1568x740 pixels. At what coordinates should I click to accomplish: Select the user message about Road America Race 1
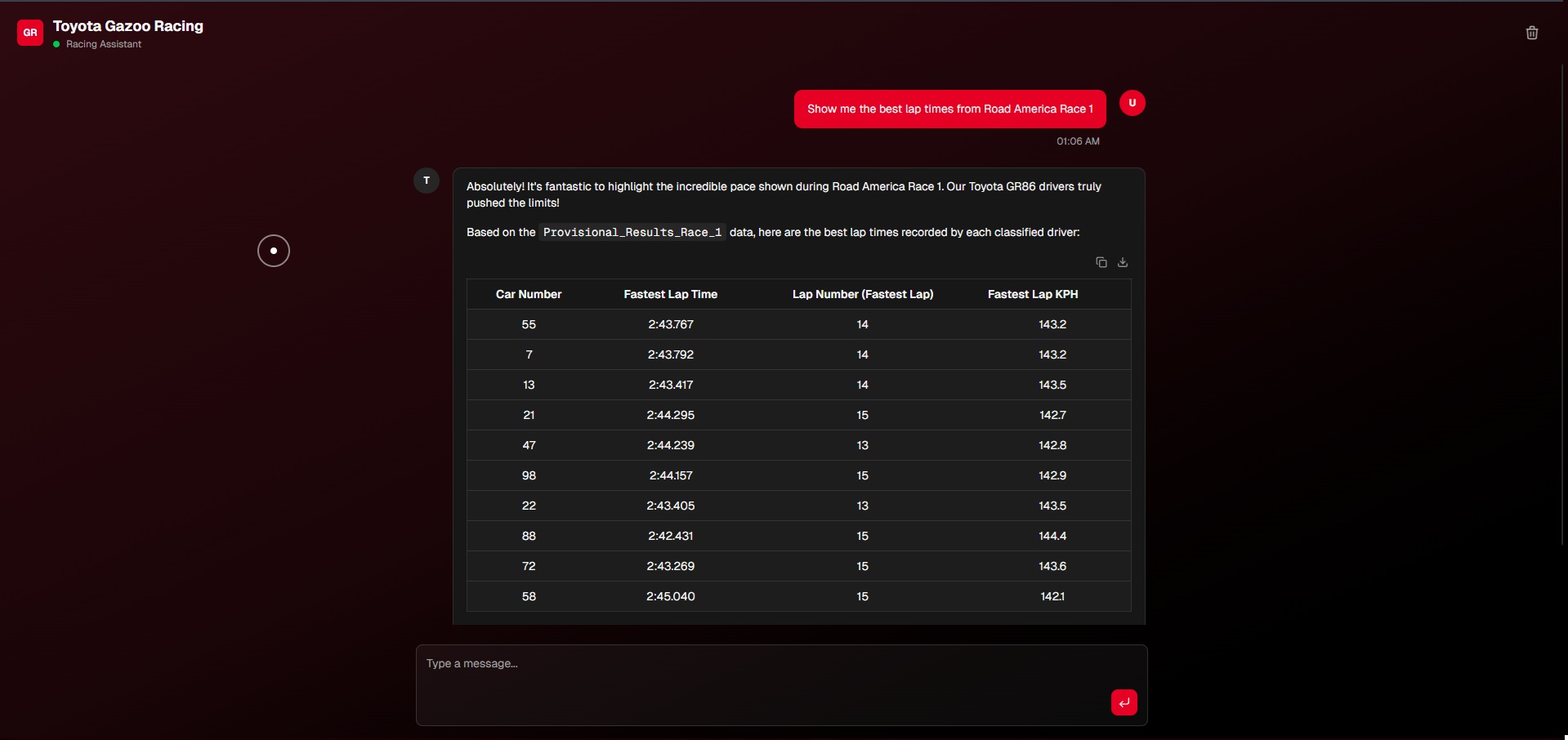coord(950,109)
